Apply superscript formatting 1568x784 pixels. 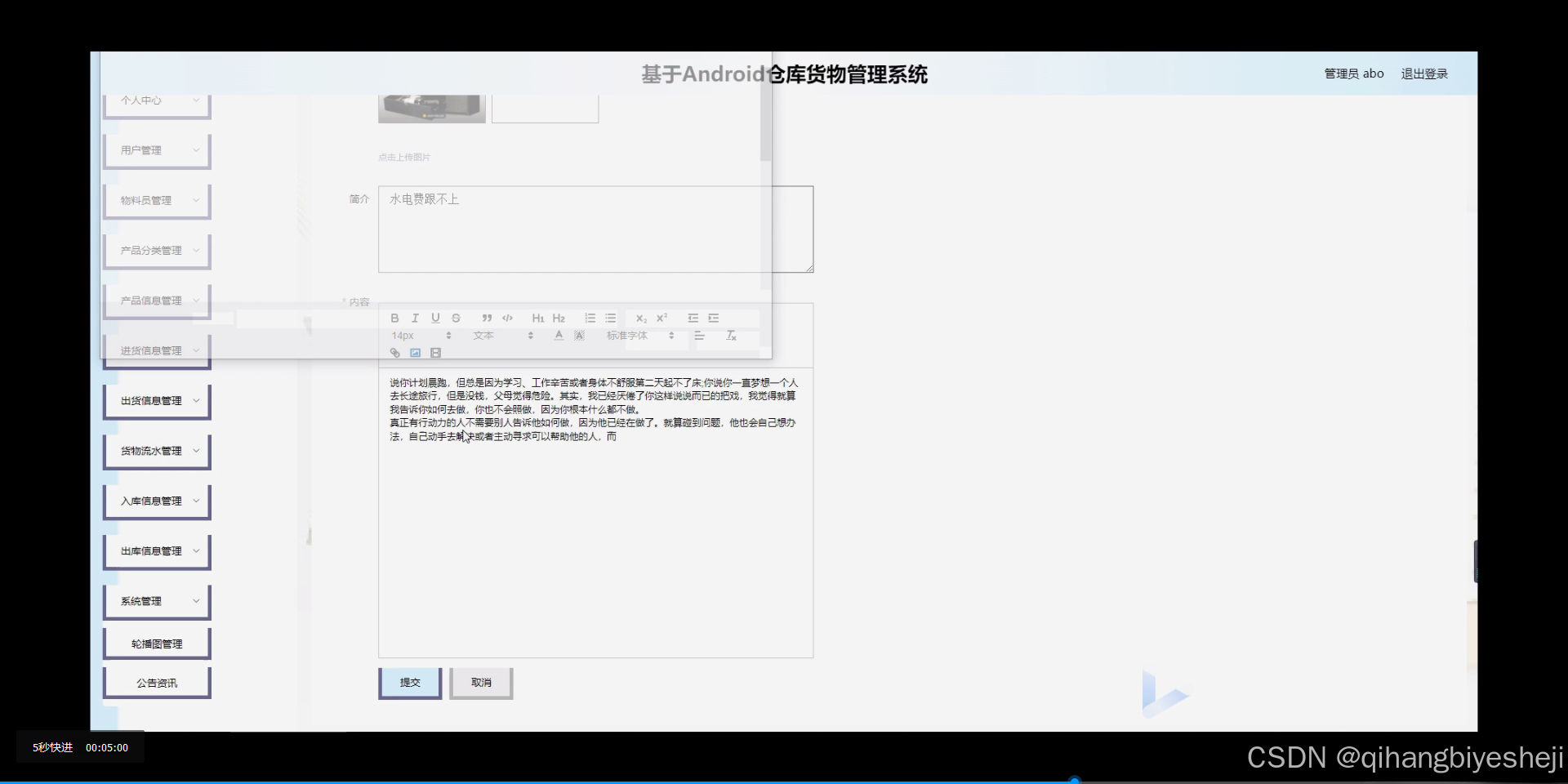(x=662, y=318)
